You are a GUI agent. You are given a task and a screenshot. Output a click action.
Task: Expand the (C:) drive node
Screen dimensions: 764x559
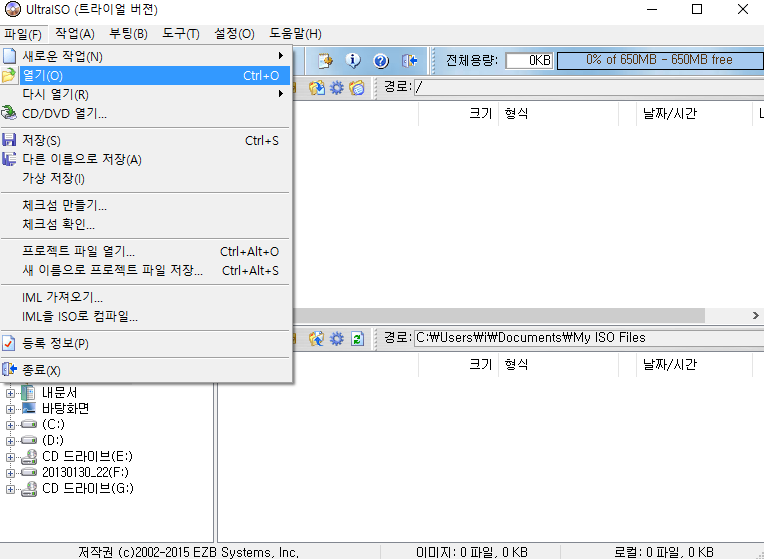pos(10,425)
